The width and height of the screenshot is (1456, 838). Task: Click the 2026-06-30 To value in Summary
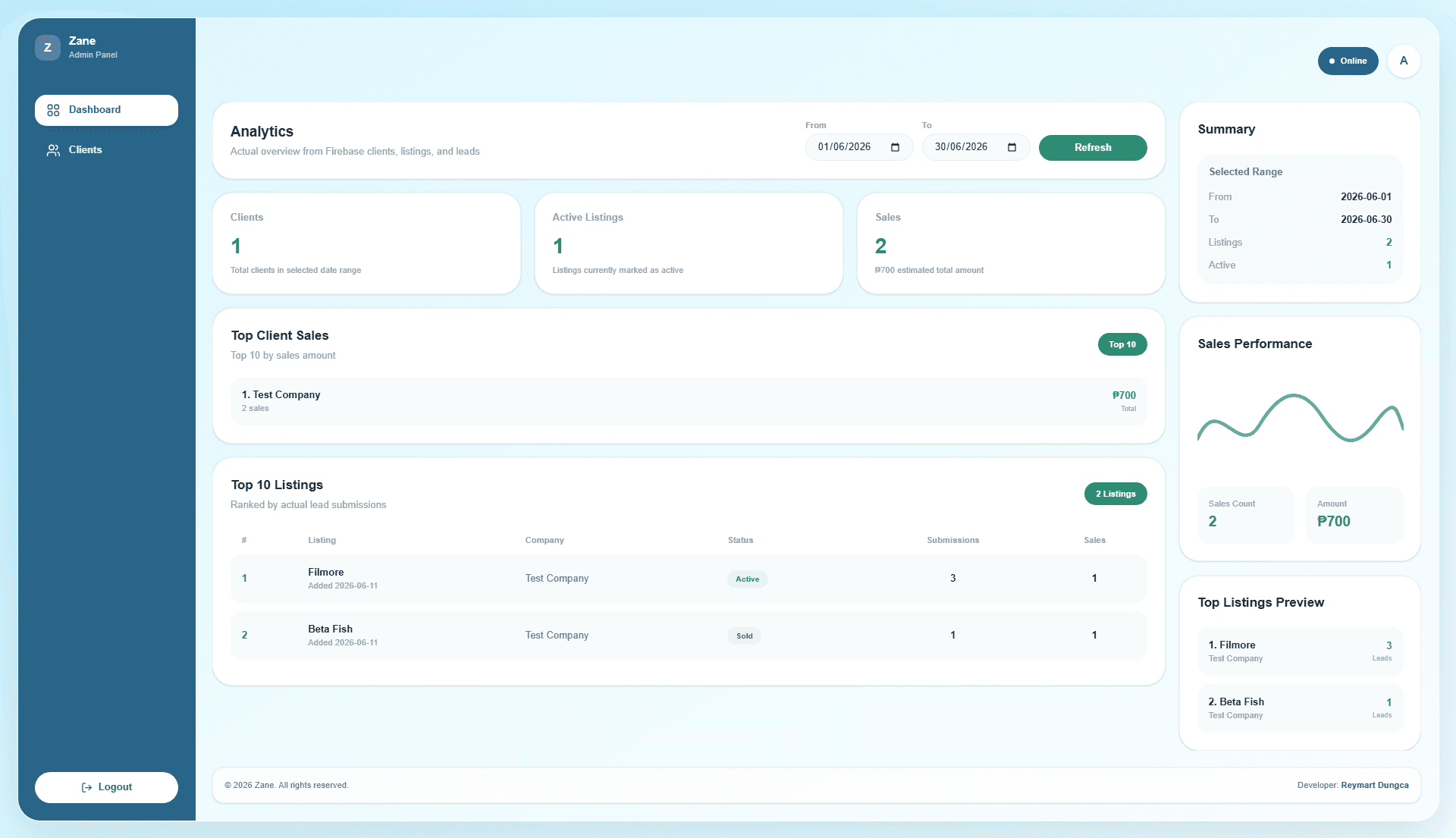pyautogui.click(x=1366, y=220)
